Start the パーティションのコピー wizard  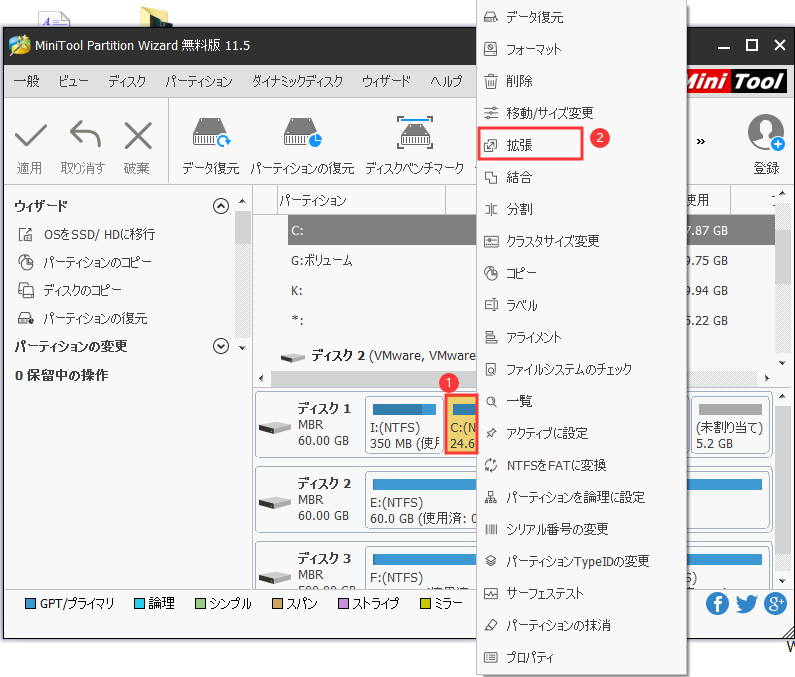click(85, 262)
